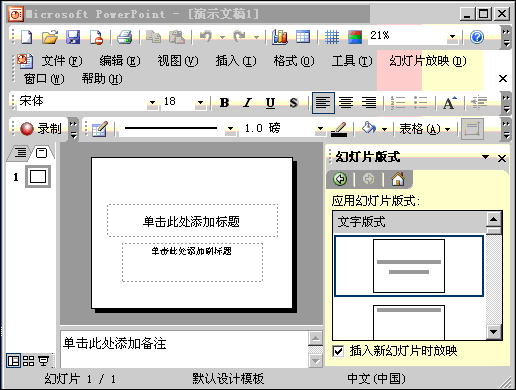Click the border color pen icon

(339, 129)
